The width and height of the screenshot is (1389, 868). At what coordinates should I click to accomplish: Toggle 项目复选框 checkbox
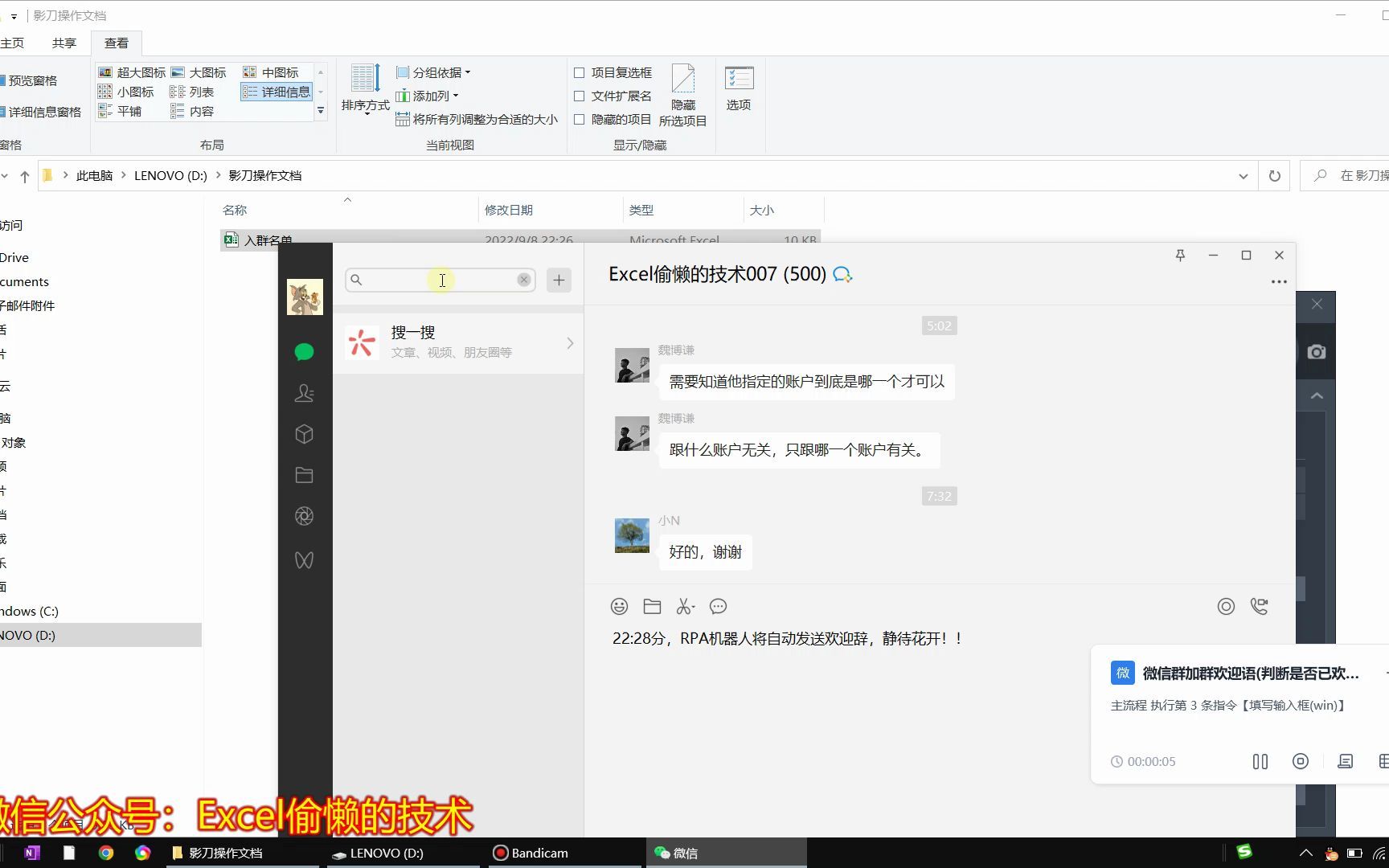[x=579, y=72]
